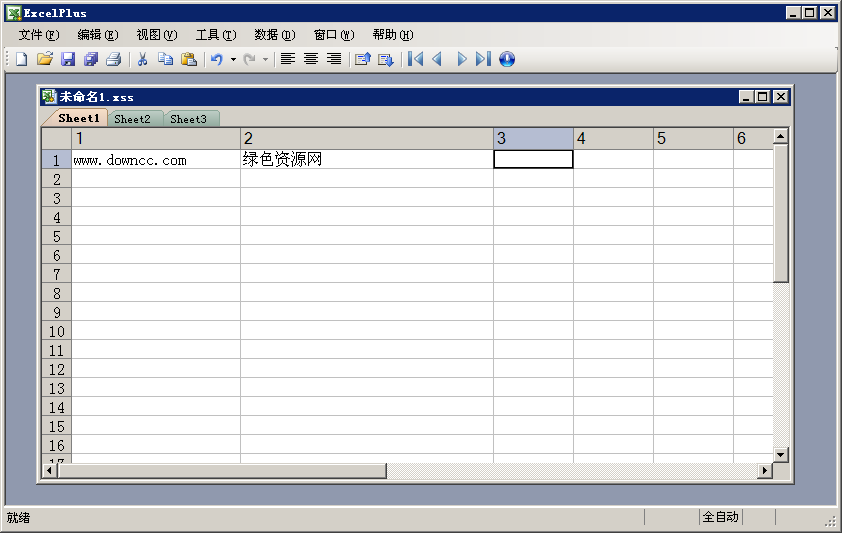842x533 pixels.
Task: Click the import icon with down arrow
Action: click(x=386, y=59)
